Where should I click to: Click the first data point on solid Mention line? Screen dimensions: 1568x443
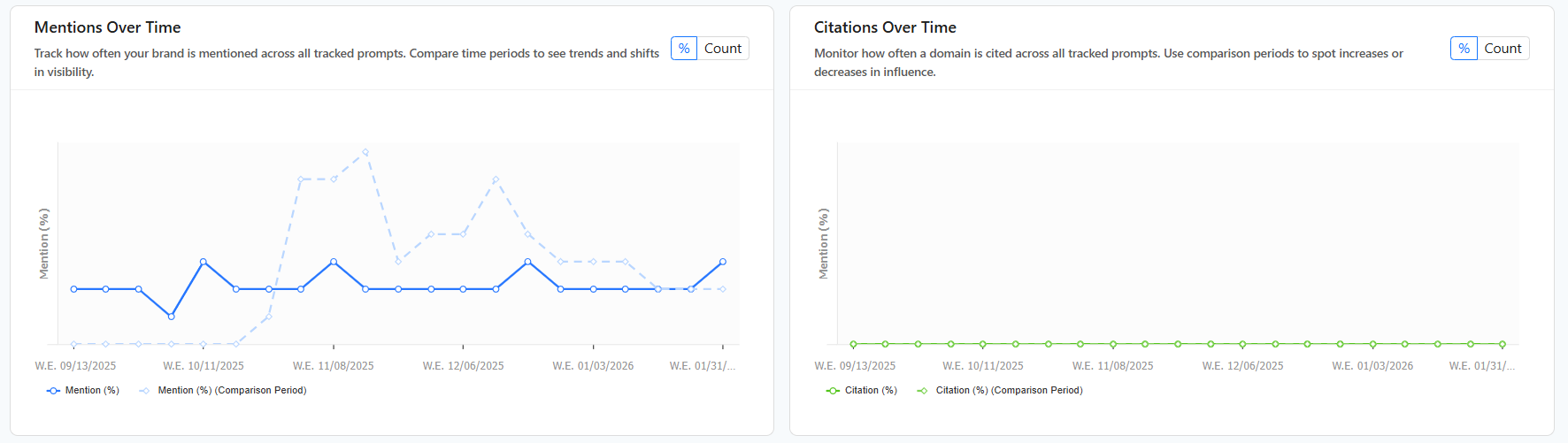tap(73, 289)
